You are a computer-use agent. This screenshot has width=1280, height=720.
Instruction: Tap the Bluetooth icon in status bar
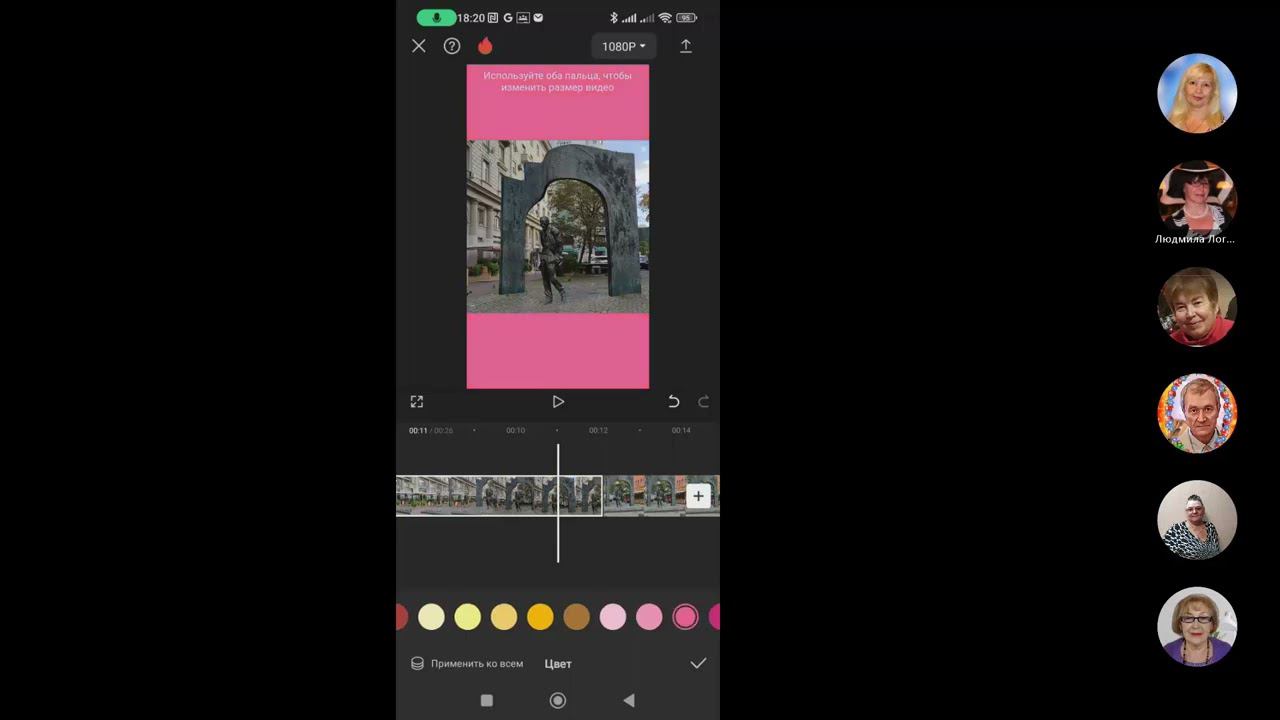[614, 18]
